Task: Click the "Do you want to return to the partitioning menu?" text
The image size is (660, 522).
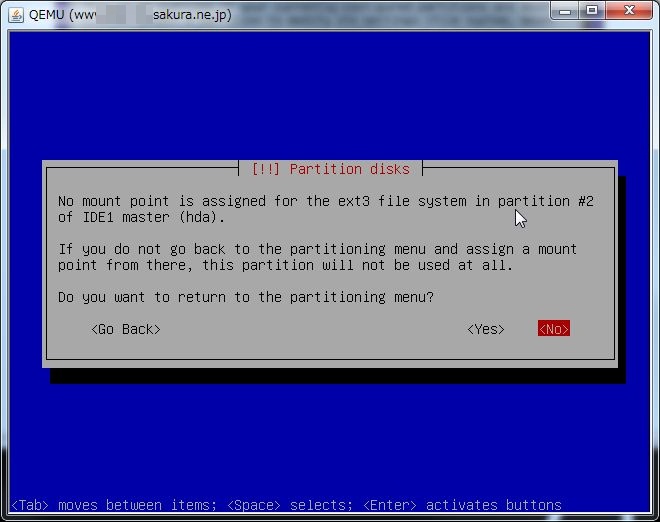Action: [246, 297]
